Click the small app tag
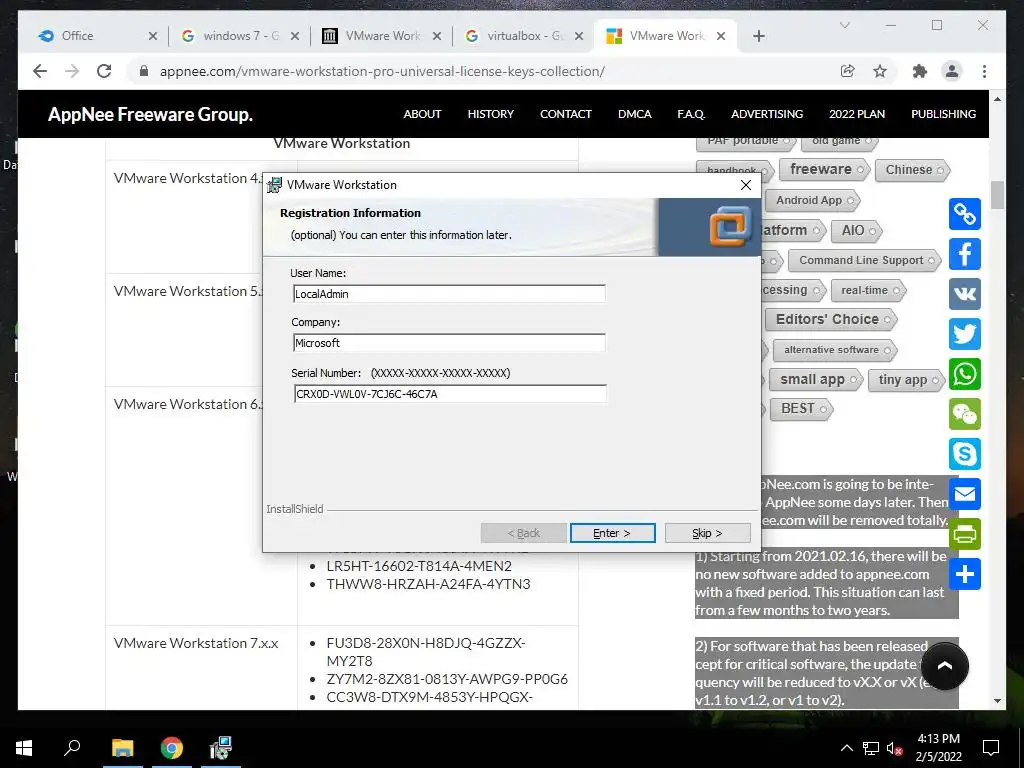The image size is (1024, 768). 816,379
